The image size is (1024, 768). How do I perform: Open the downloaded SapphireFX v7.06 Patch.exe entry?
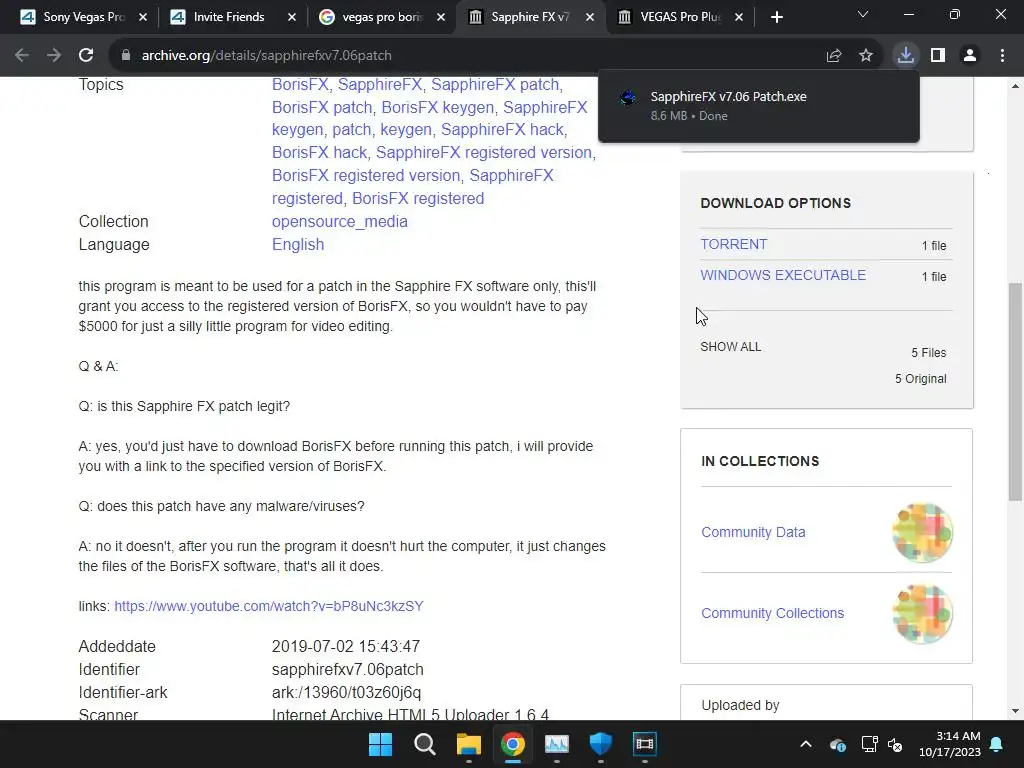tap(758, 106)
